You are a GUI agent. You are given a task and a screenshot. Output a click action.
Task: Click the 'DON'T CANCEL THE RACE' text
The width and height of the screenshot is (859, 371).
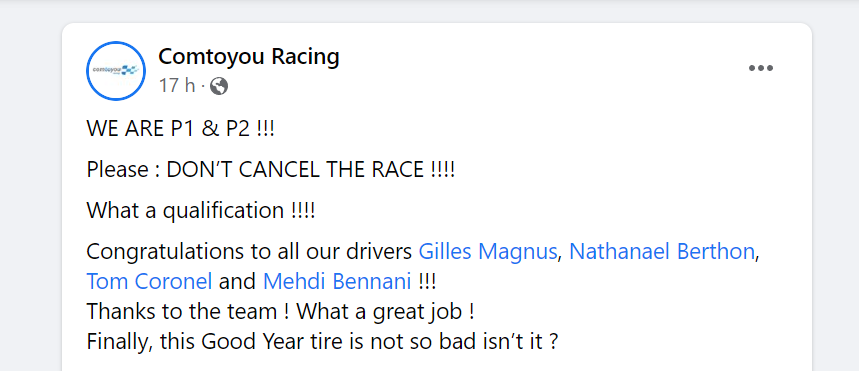coord(311,170)
